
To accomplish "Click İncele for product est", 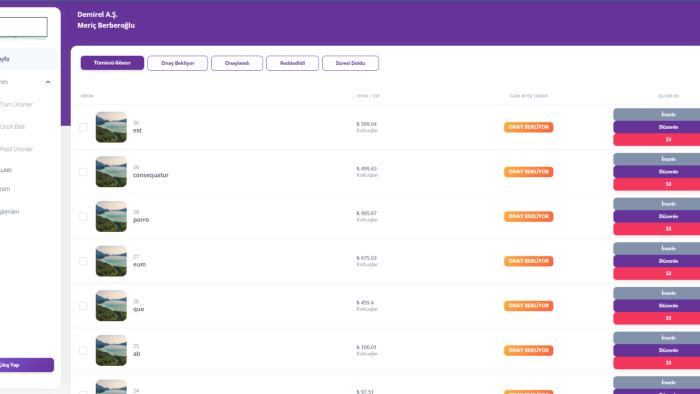I will (x=657, y=114).
